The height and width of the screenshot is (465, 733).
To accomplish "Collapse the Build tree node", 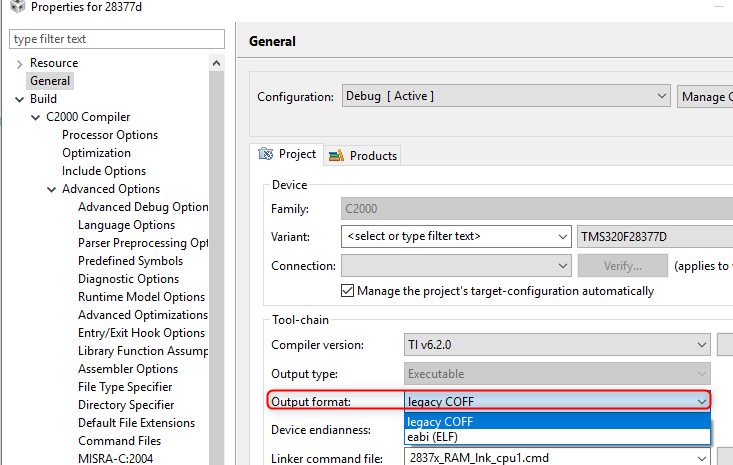I will (x=20, y=99).
